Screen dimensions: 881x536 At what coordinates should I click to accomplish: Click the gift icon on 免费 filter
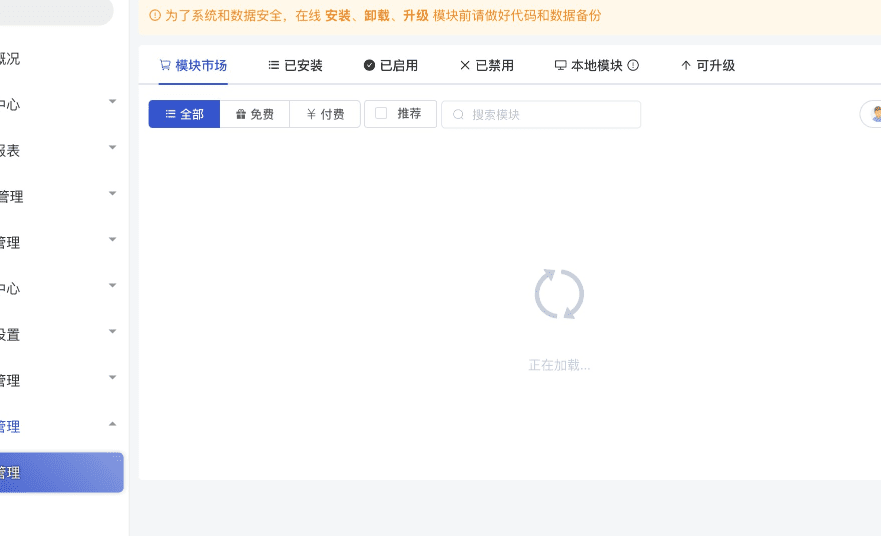(241, 115)
